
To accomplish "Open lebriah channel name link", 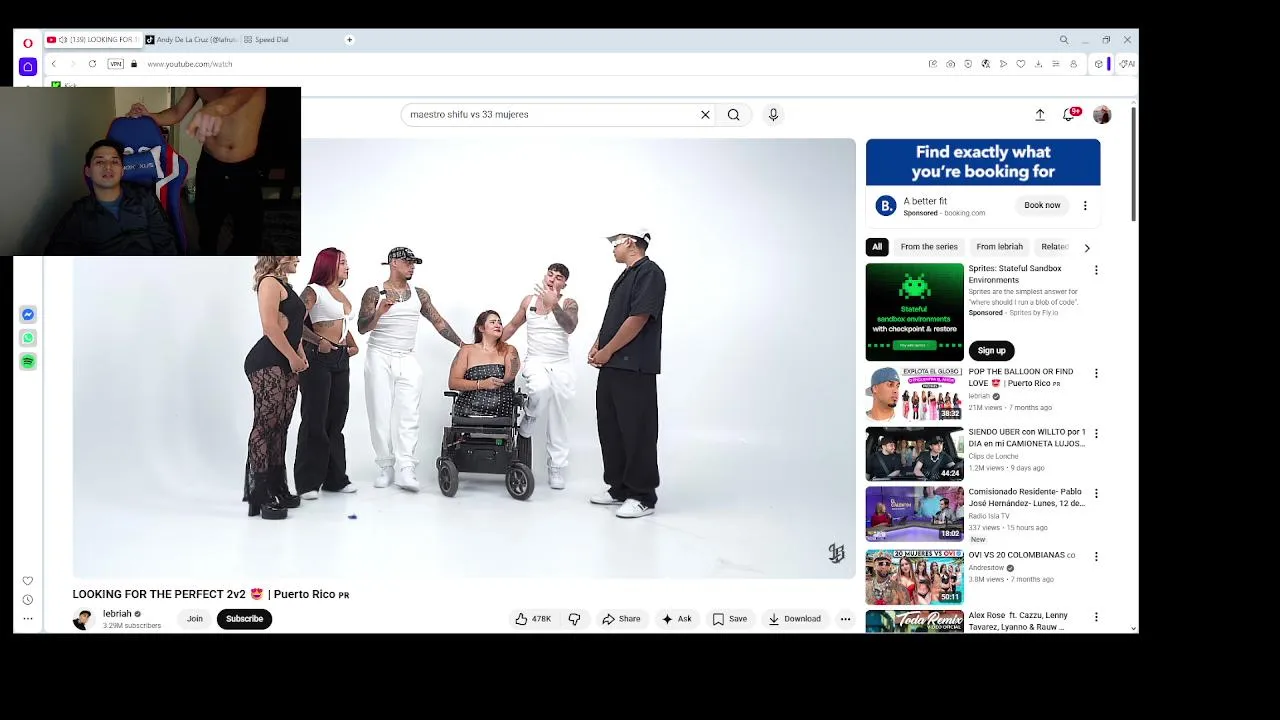I will coord(117,614).
